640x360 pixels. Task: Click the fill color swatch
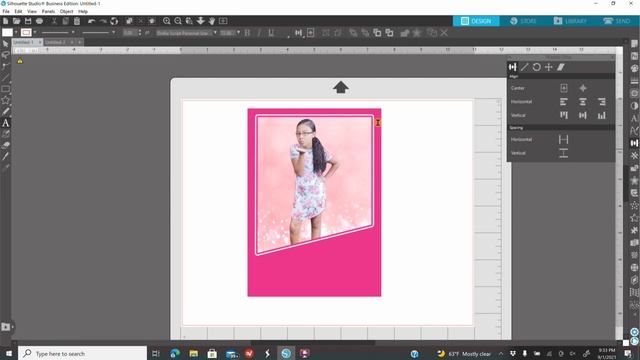7,32
